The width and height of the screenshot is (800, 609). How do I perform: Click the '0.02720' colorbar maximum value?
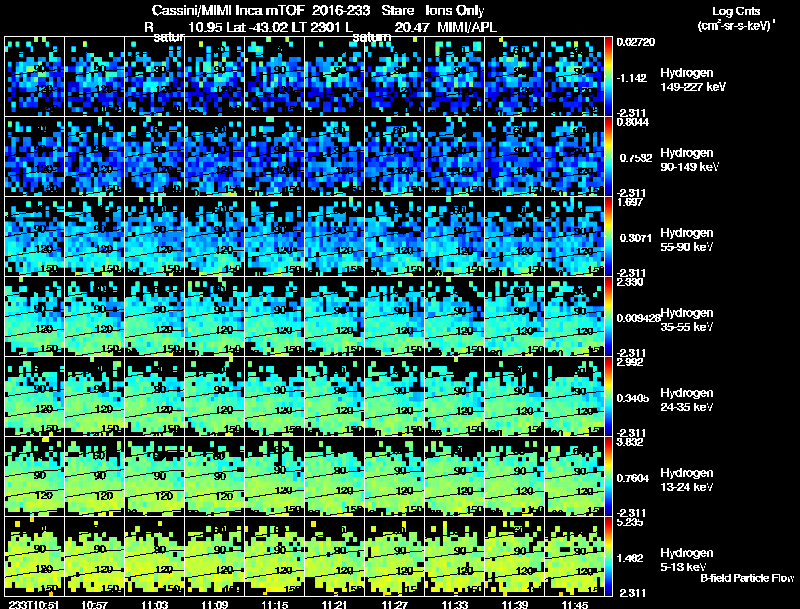[x=635, y=42]
